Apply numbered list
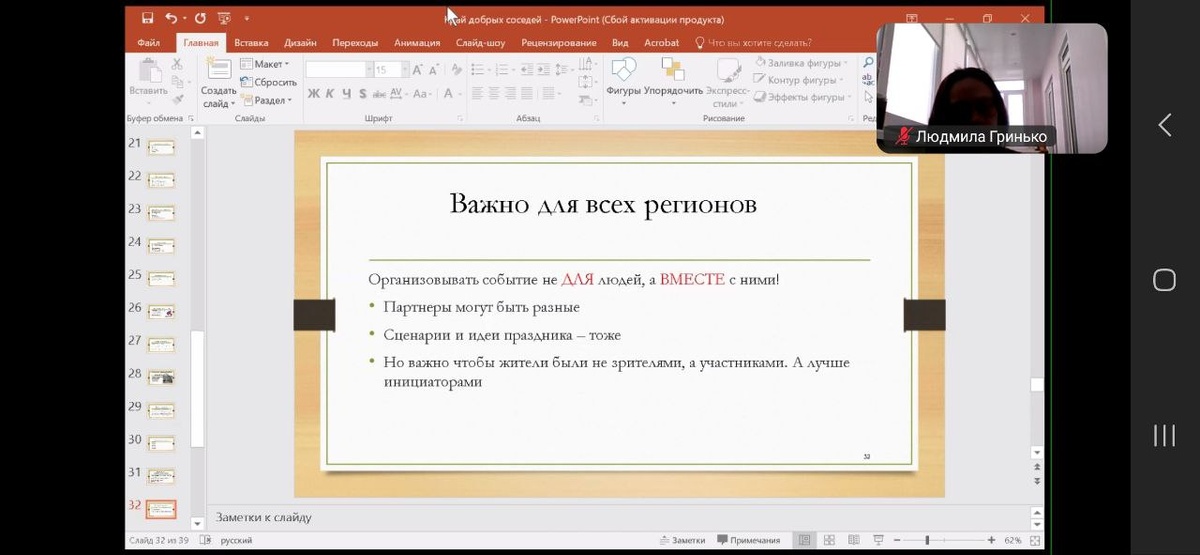The height and width of the screenshot is (555, 1200). pos(501,69)
